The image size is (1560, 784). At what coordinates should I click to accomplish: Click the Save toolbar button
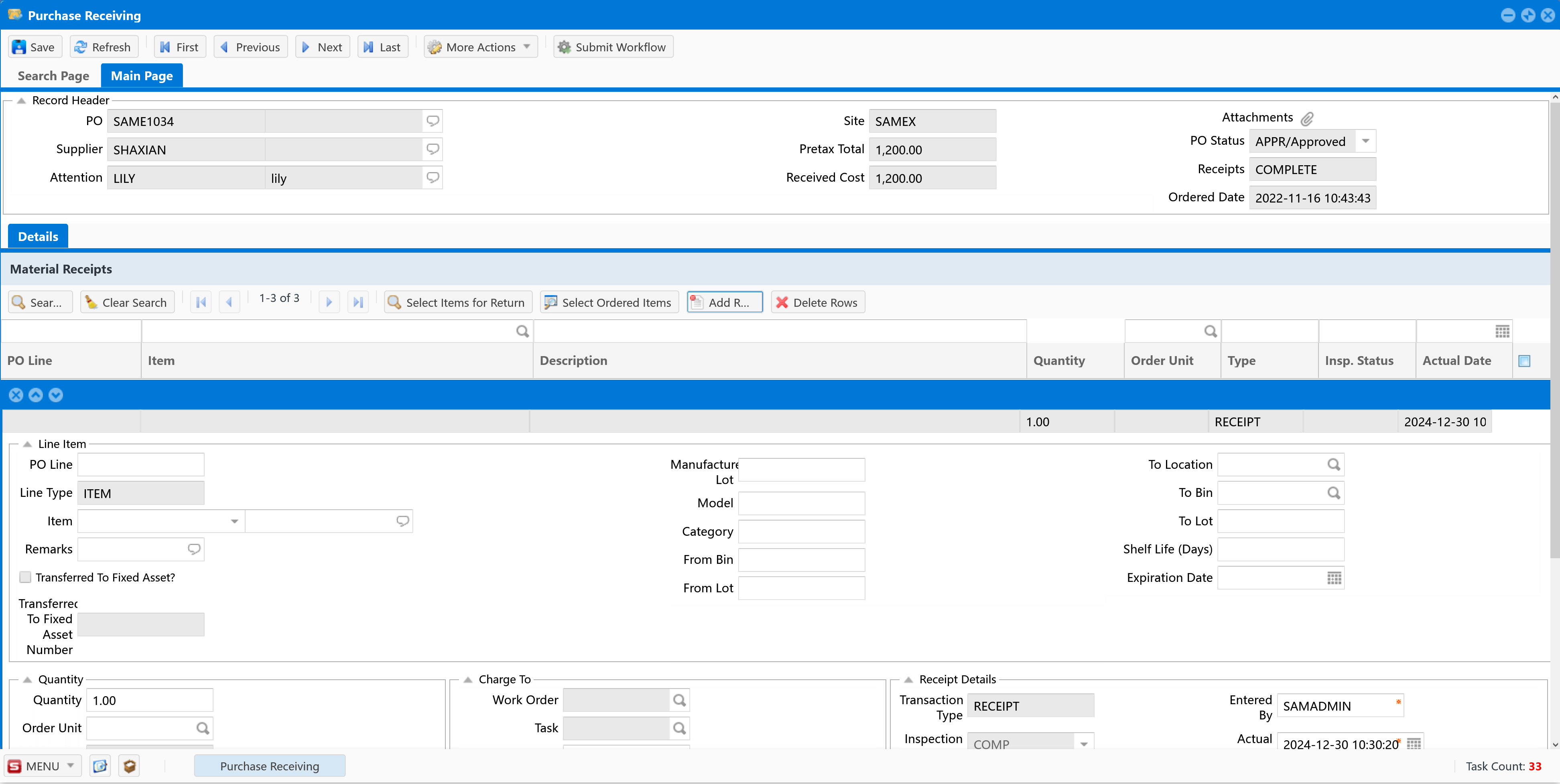coord(35,47)
